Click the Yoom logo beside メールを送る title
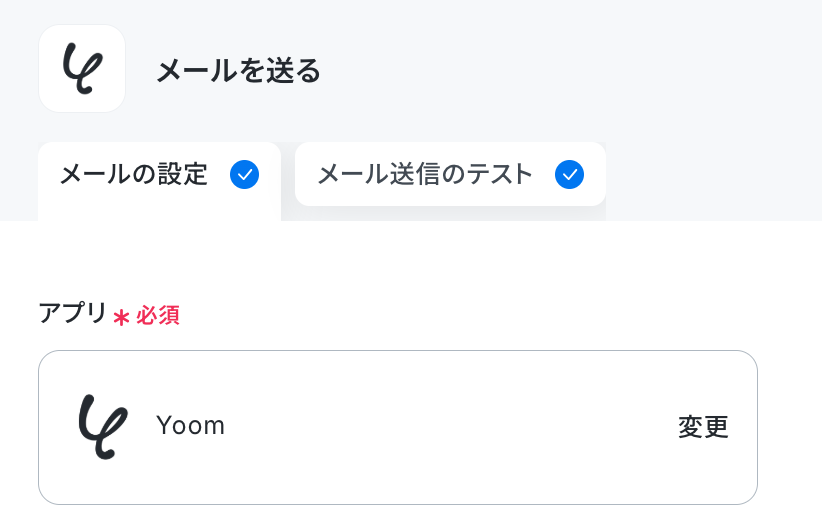822x528 pixels. click(82, 69)
